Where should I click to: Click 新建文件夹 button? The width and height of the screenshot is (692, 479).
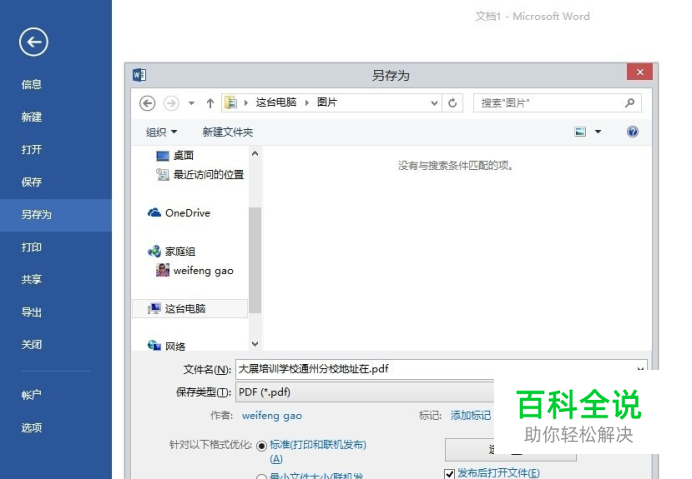(228, 132)
